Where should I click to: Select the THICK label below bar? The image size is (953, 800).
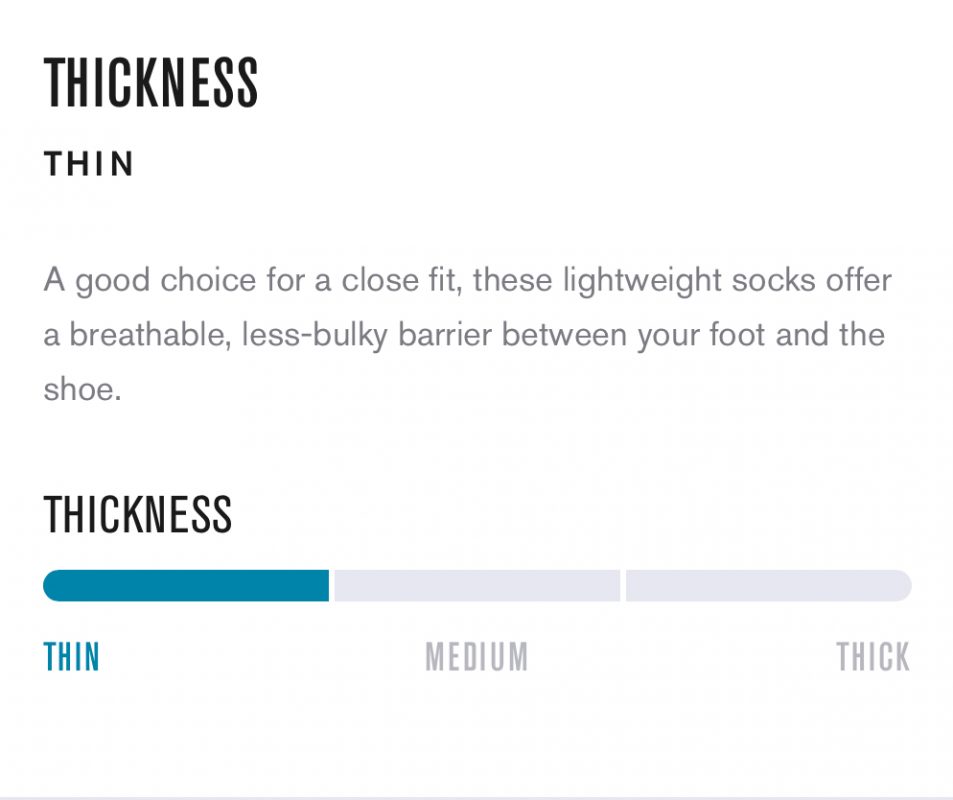tap(873, 657)
